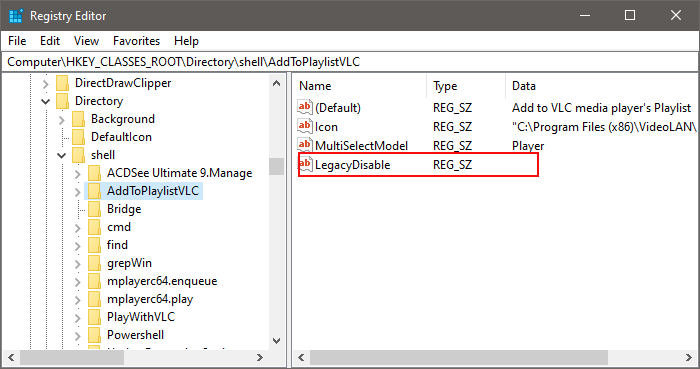
Task: Select the Background folder icon
Action: (79, 119)
